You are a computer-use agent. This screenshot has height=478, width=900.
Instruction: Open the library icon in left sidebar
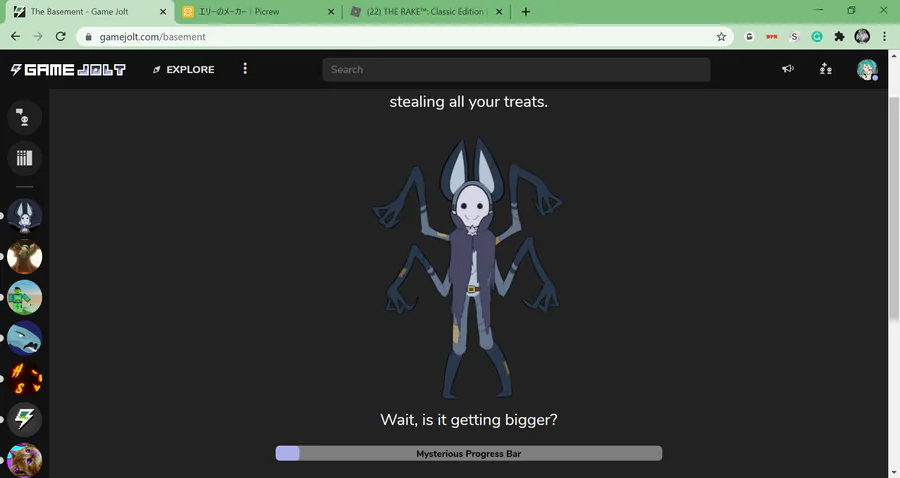click(x=24, y=158)
